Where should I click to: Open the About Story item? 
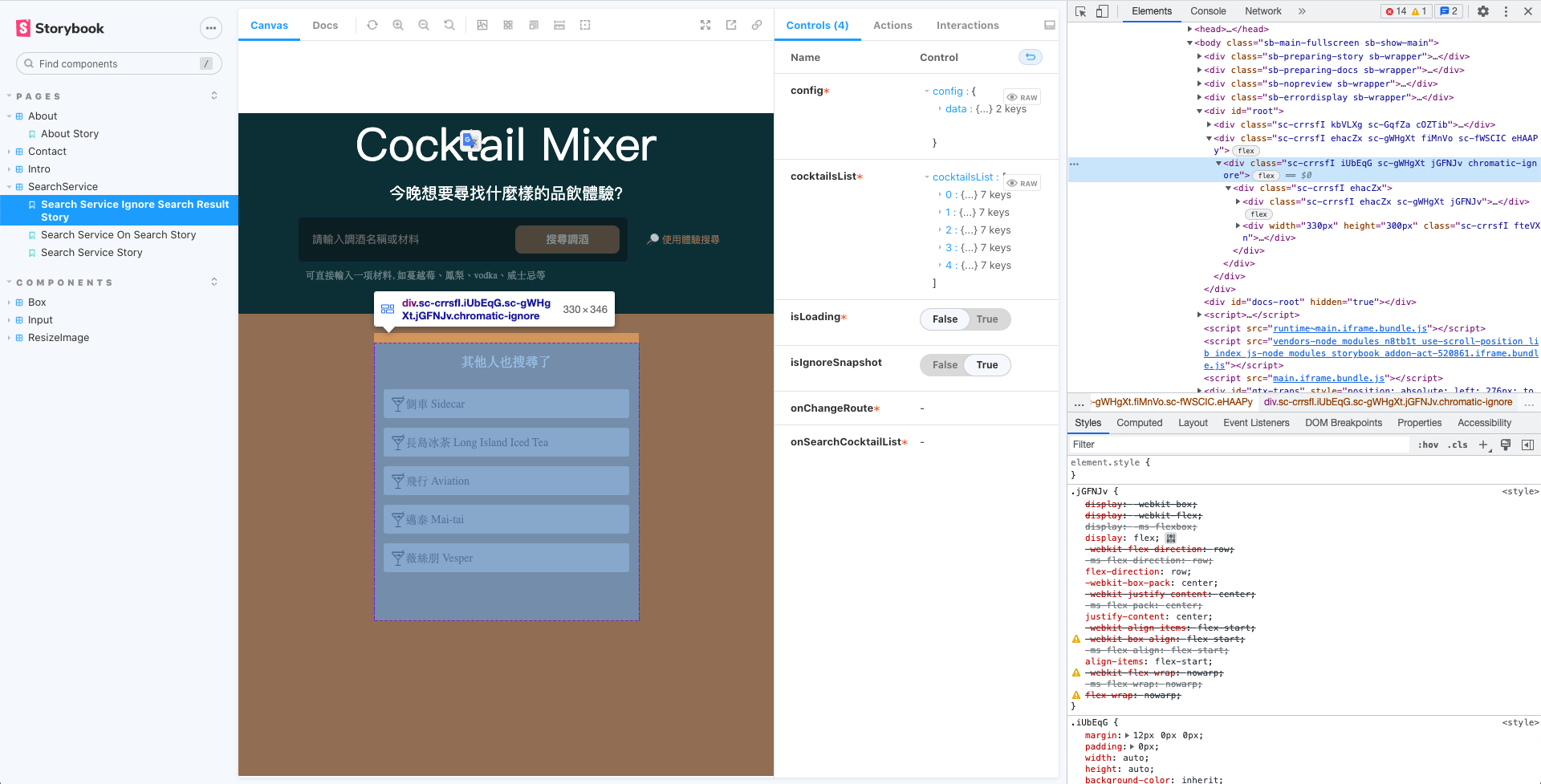point(70,134)
